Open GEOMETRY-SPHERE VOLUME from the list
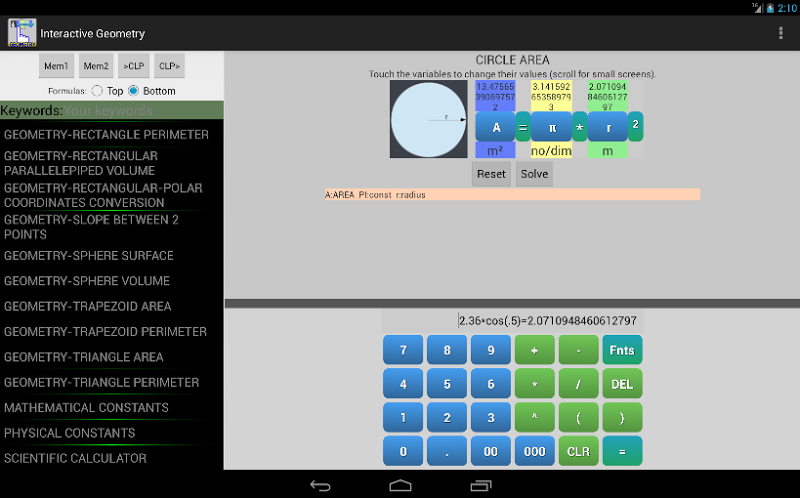Screen dimensions: 800x498 (x=87, y=281)
